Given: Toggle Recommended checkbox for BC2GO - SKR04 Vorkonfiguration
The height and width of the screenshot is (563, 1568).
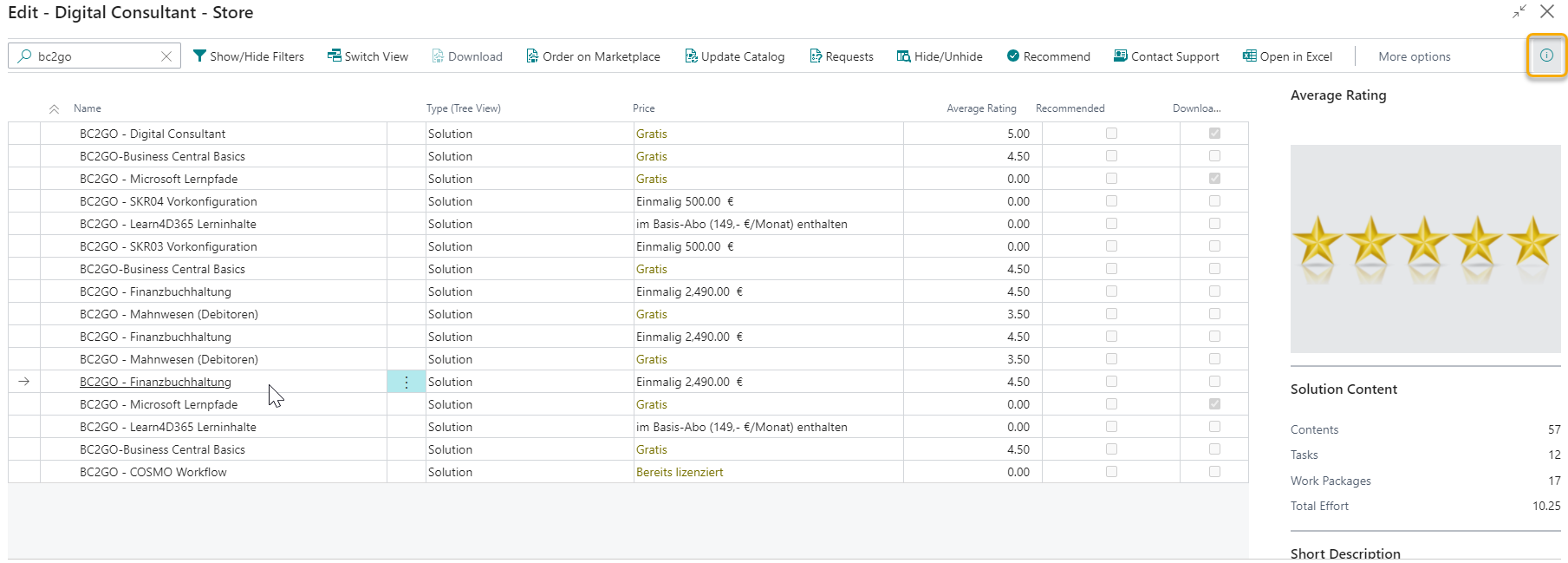Looking at the screenshot, I should click(1111, 201).
